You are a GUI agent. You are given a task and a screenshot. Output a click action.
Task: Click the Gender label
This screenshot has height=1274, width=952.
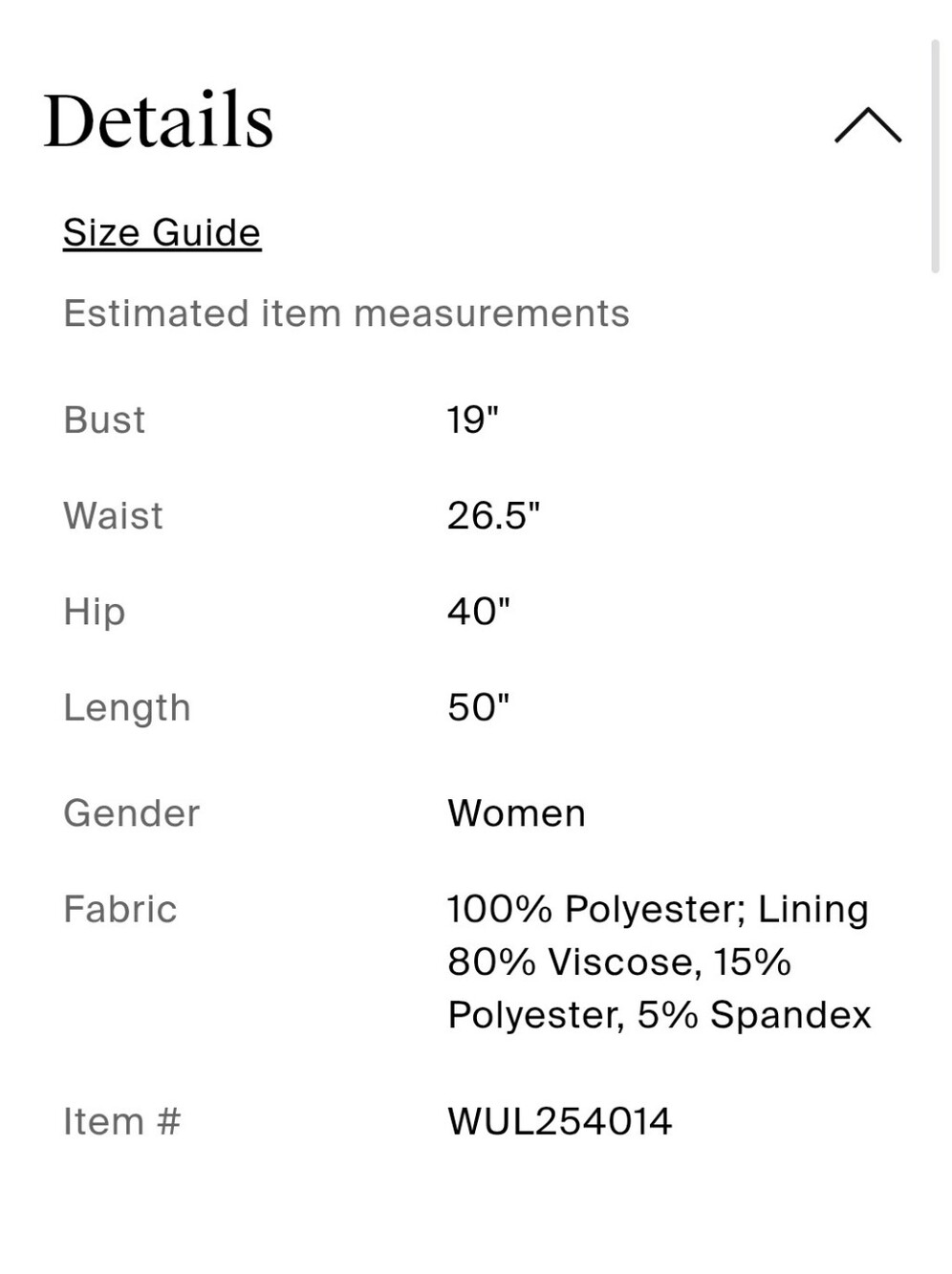pyautogui.click(x=132, y=813)
